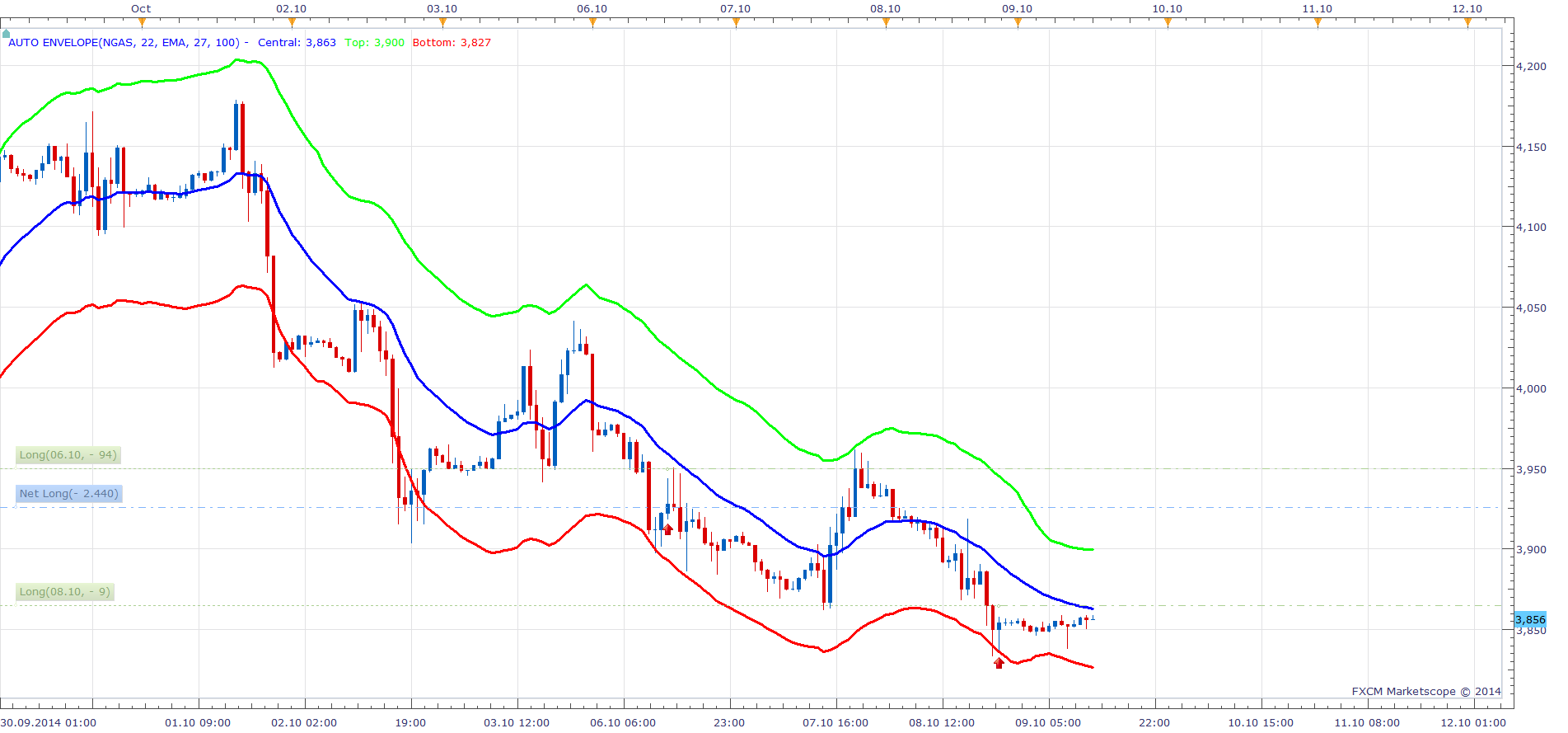Select the Long(06.10, - 94) position label

(68, 455)
